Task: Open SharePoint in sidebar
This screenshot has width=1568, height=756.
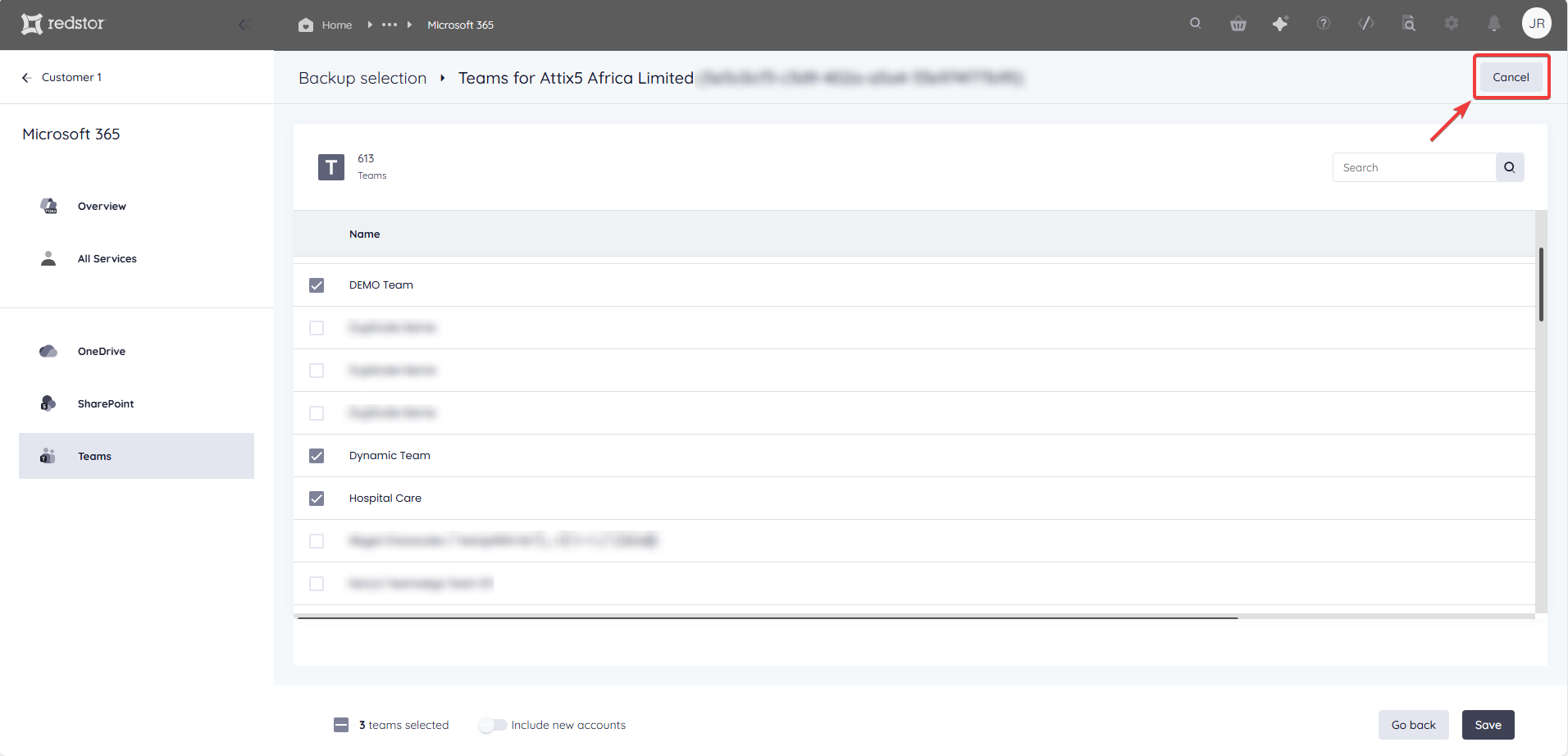Action: [106, 404]
